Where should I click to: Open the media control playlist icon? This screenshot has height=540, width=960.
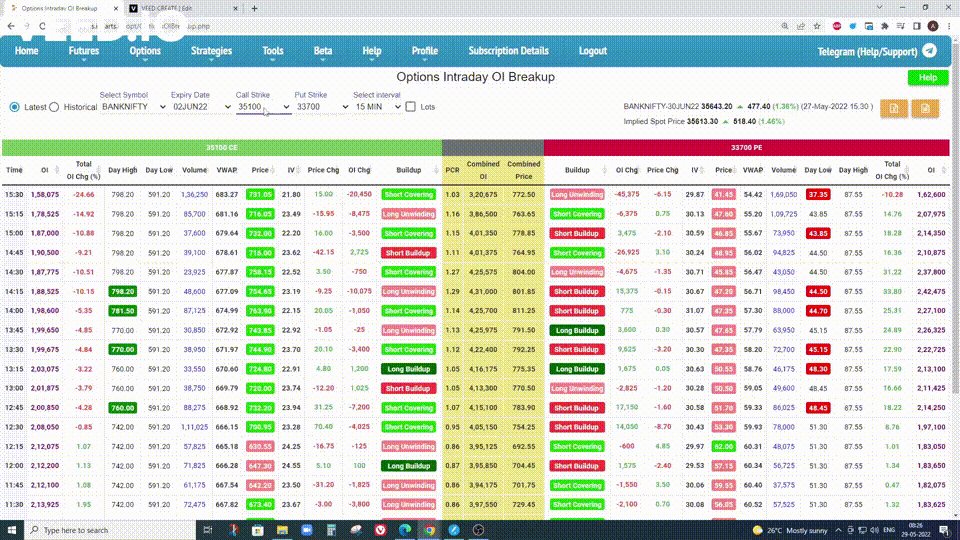tap(901, 26)
